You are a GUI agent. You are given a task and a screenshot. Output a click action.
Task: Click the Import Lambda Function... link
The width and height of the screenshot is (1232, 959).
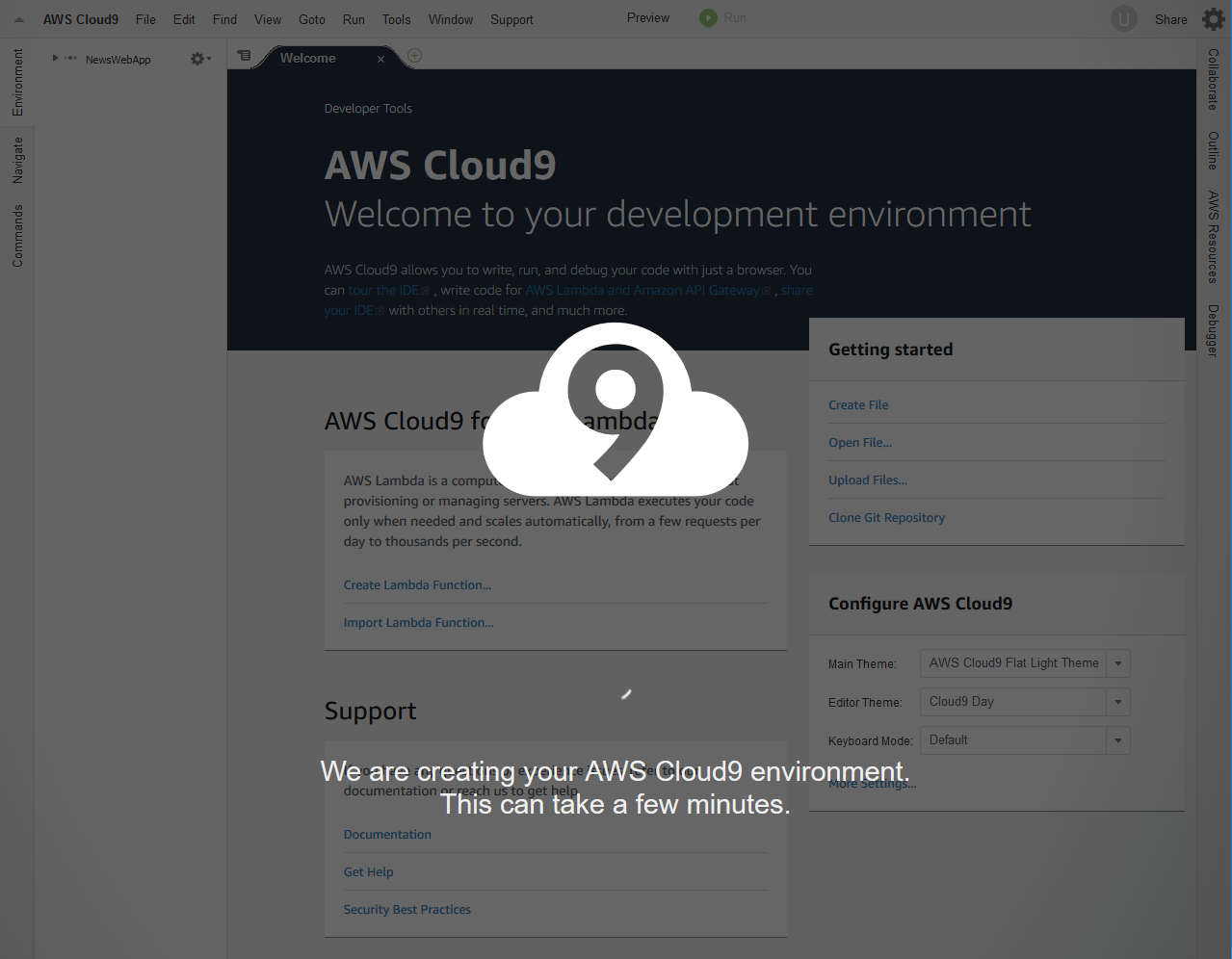(x=418, y=623)
